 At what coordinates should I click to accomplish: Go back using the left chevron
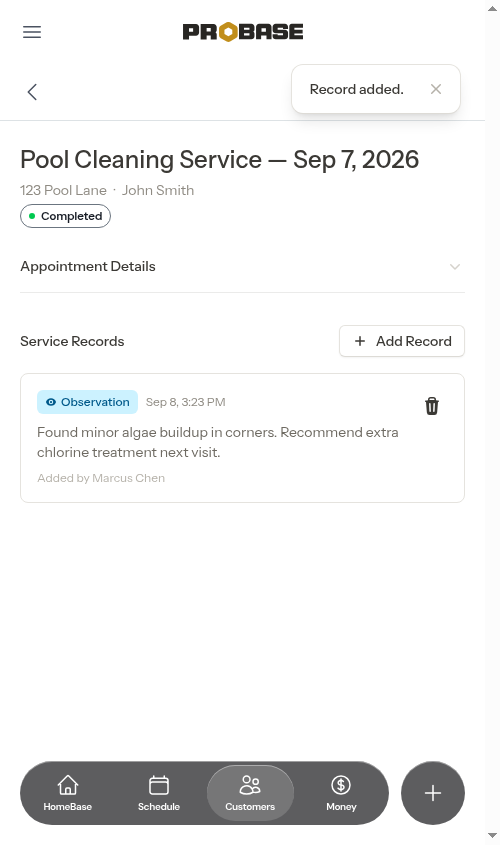pyautogui.click(x=32, y=92)
